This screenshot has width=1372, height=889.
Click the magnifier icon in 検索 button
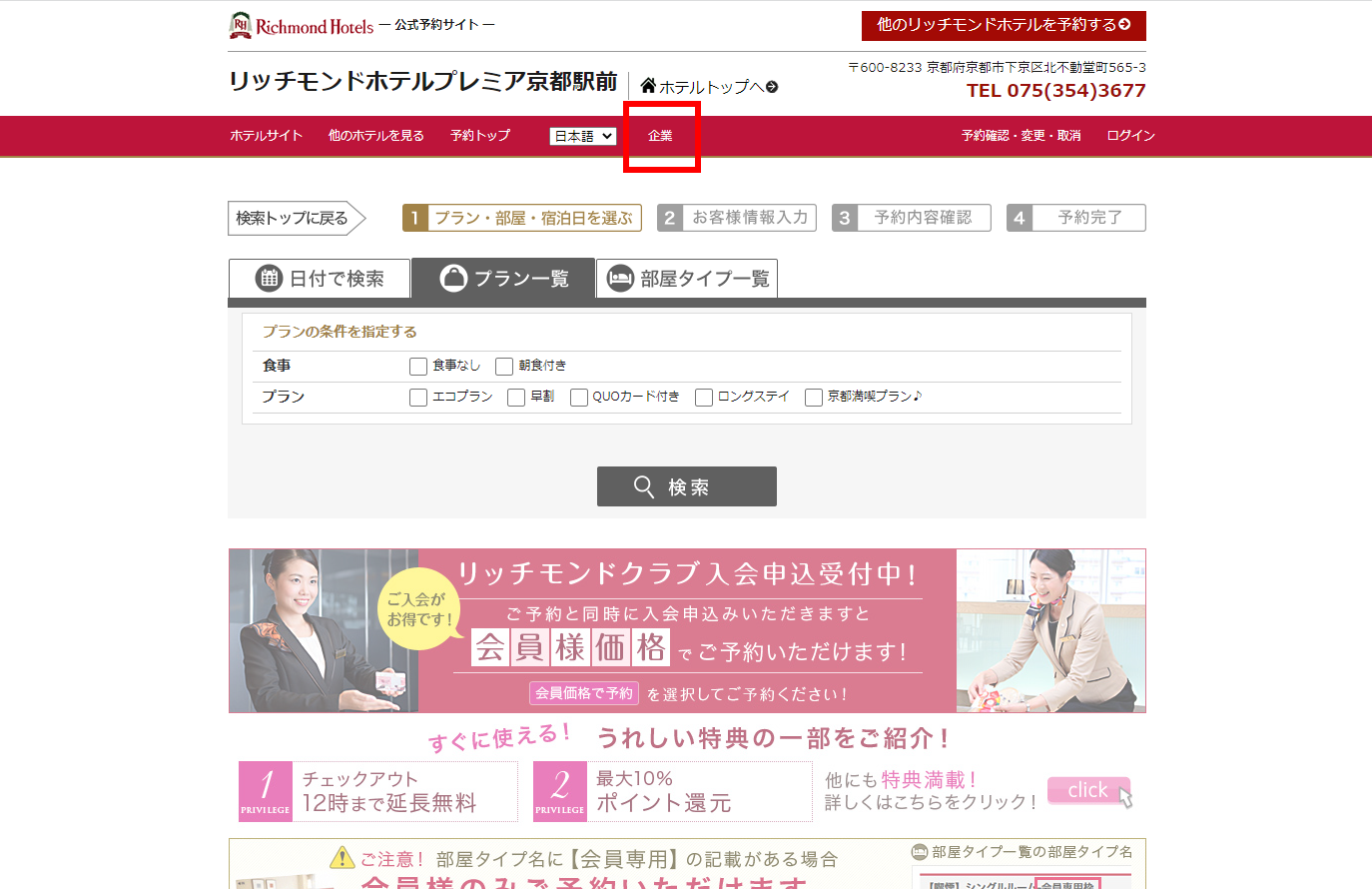(x=644, y=486)
